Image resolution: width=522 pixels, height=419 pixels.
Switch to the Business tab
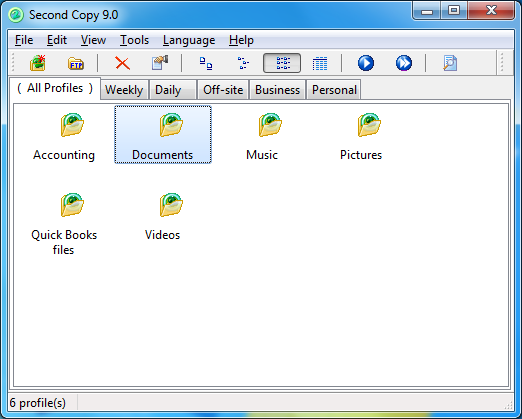pyautogui.click(x=277, y=90)
